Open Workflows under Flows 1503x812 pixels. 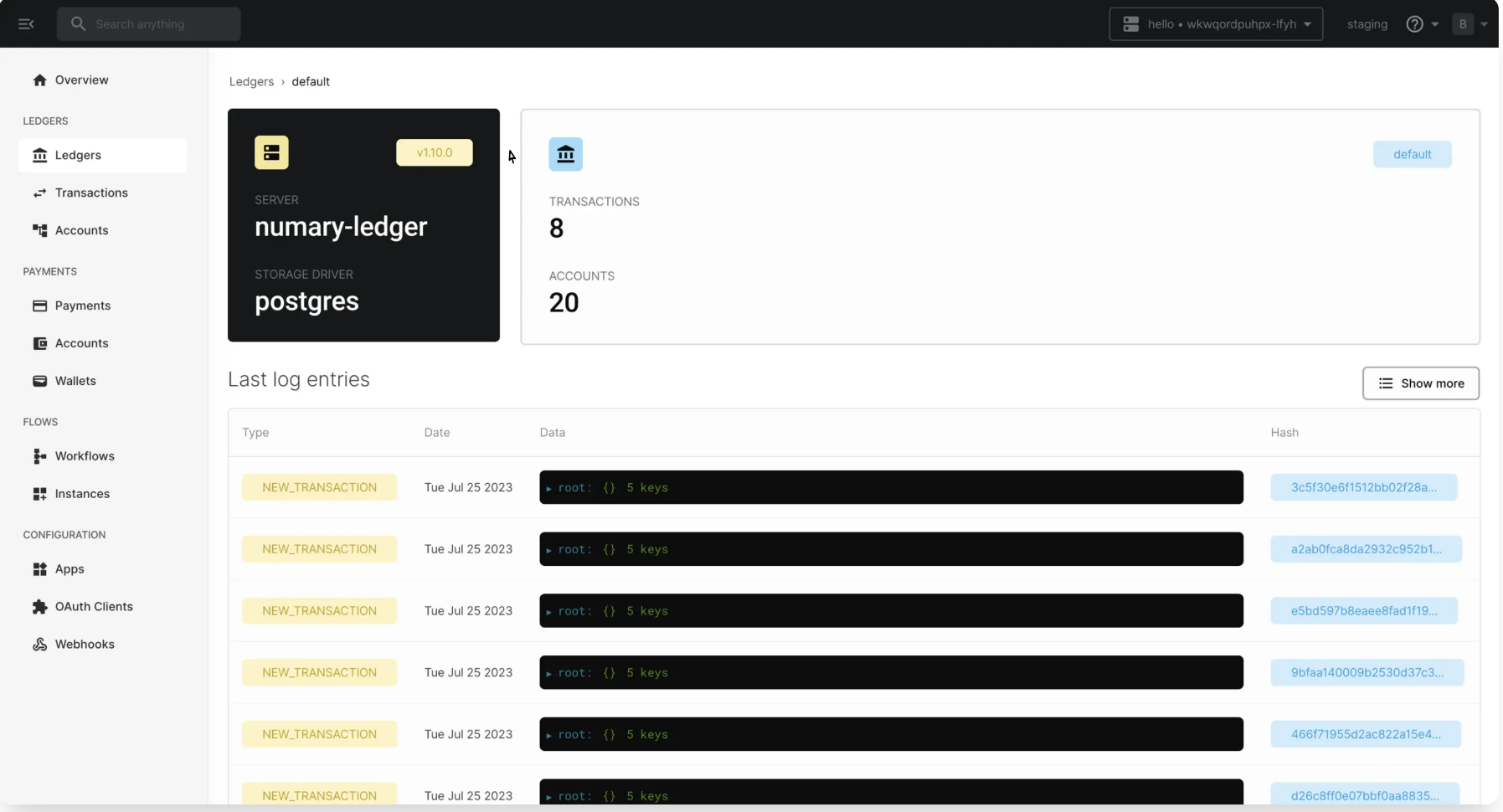pyautogui.click(x=84, y=456)
